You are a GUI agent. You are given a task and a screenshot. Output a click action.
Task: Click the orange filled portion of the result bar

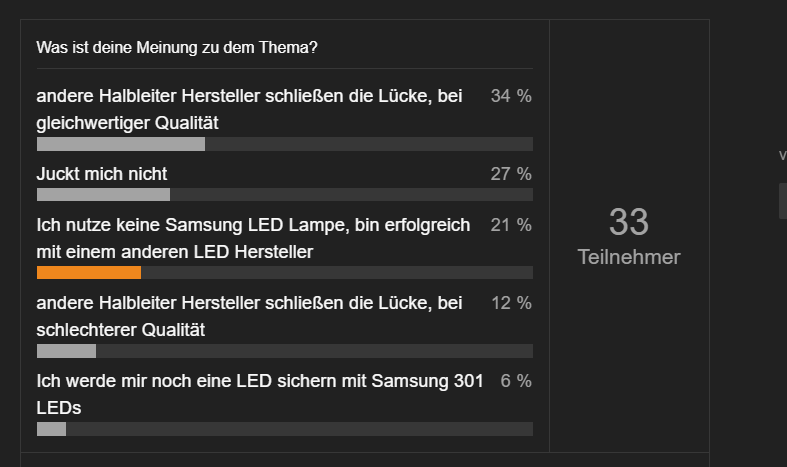[x=88, y=273]
